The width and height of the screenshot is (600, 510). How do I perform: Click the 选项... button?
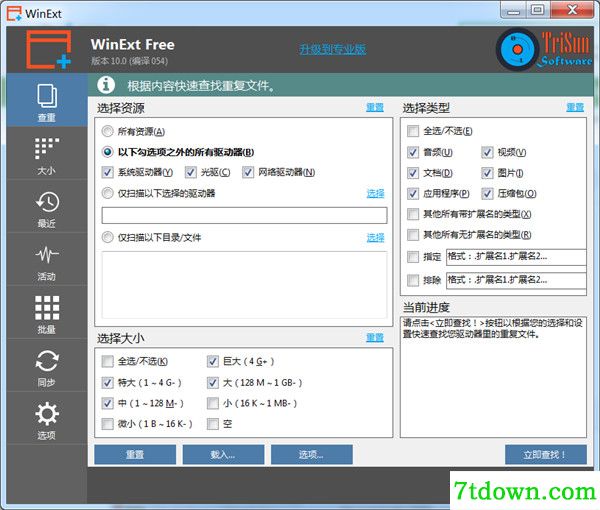[312, 455]
